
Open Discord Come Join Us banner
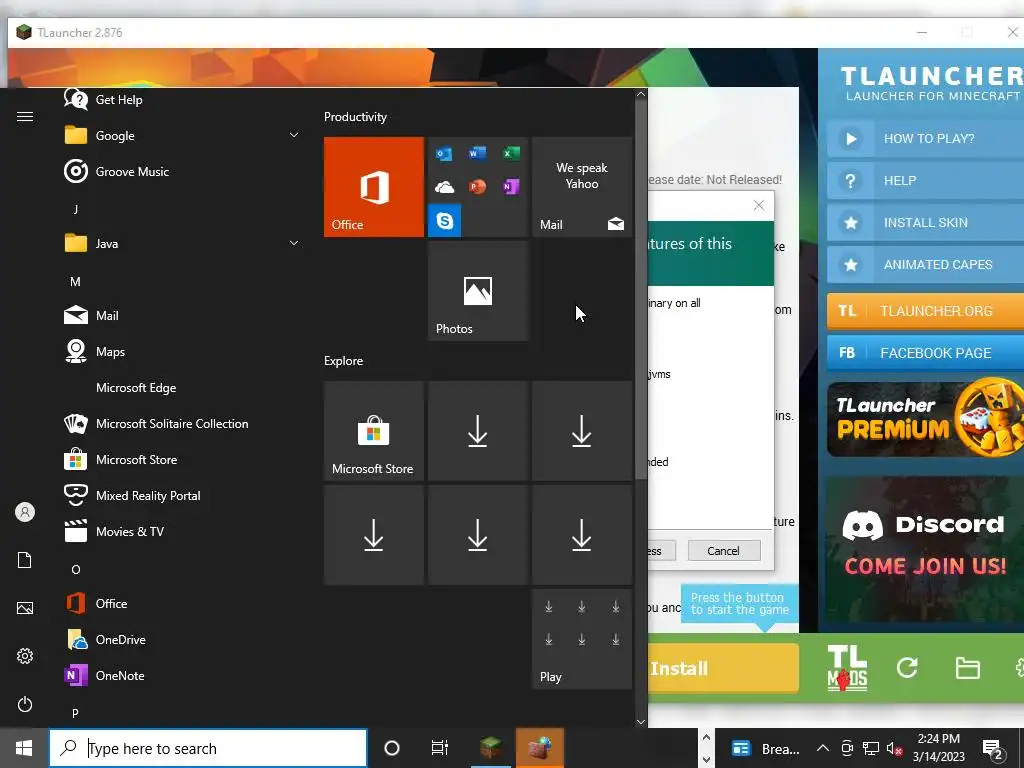click(x=925, y=549)
